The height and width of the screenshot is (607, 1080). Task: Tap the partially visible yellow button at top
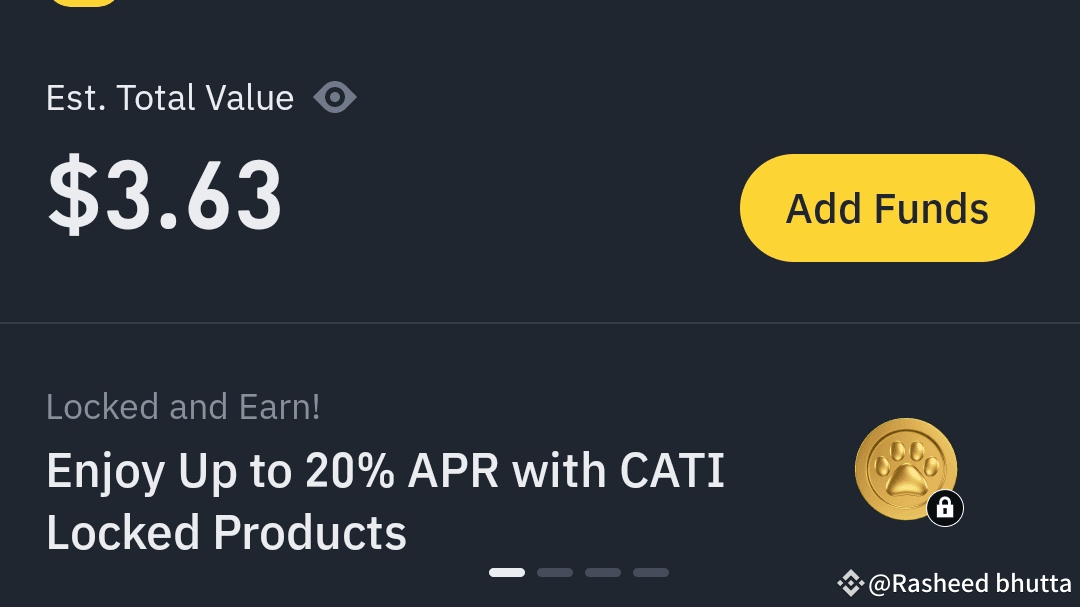tap(85, 3)
